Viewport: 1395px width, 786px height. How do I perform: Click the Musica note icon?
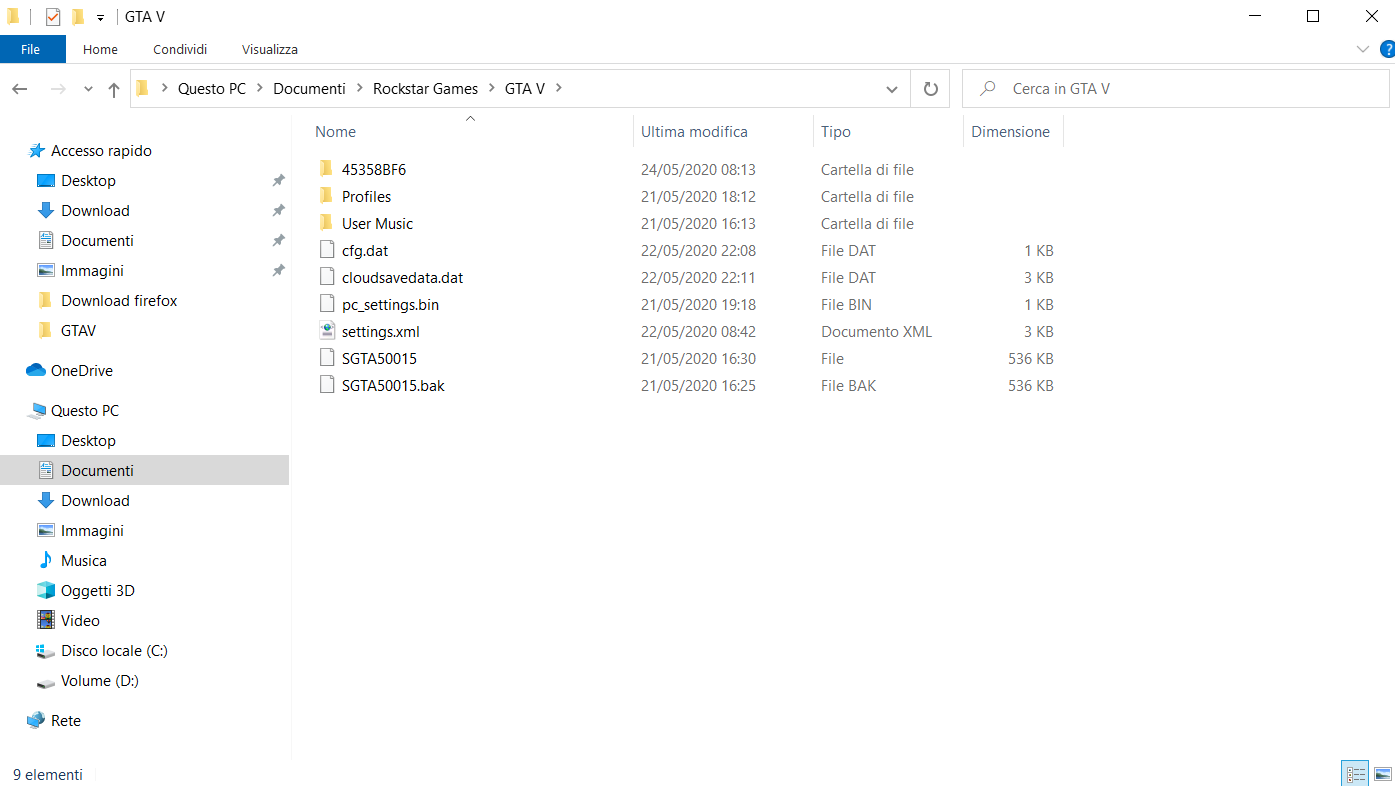[45, 561]
